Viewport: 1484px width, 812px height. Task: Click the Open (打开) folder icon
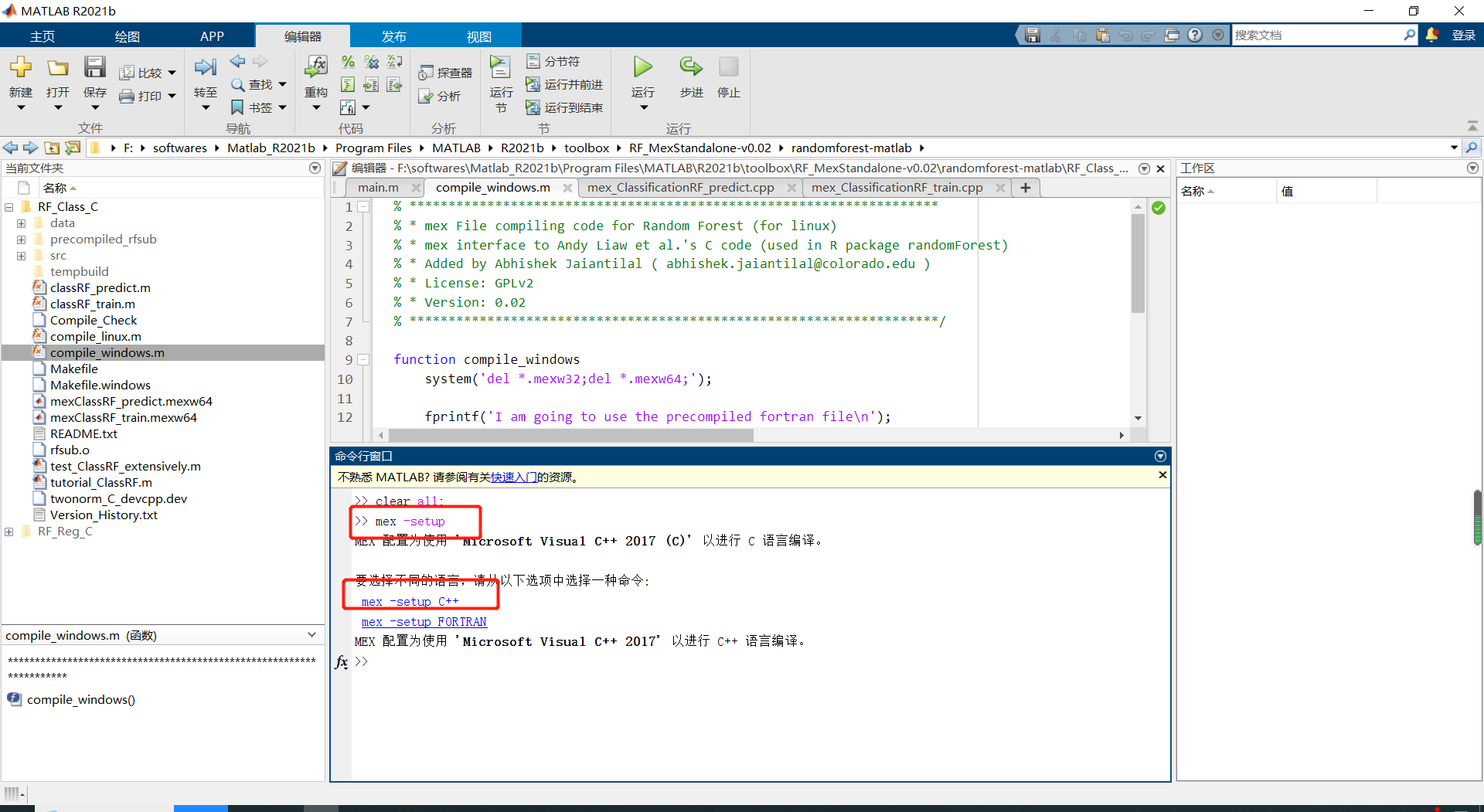(58, 67)
